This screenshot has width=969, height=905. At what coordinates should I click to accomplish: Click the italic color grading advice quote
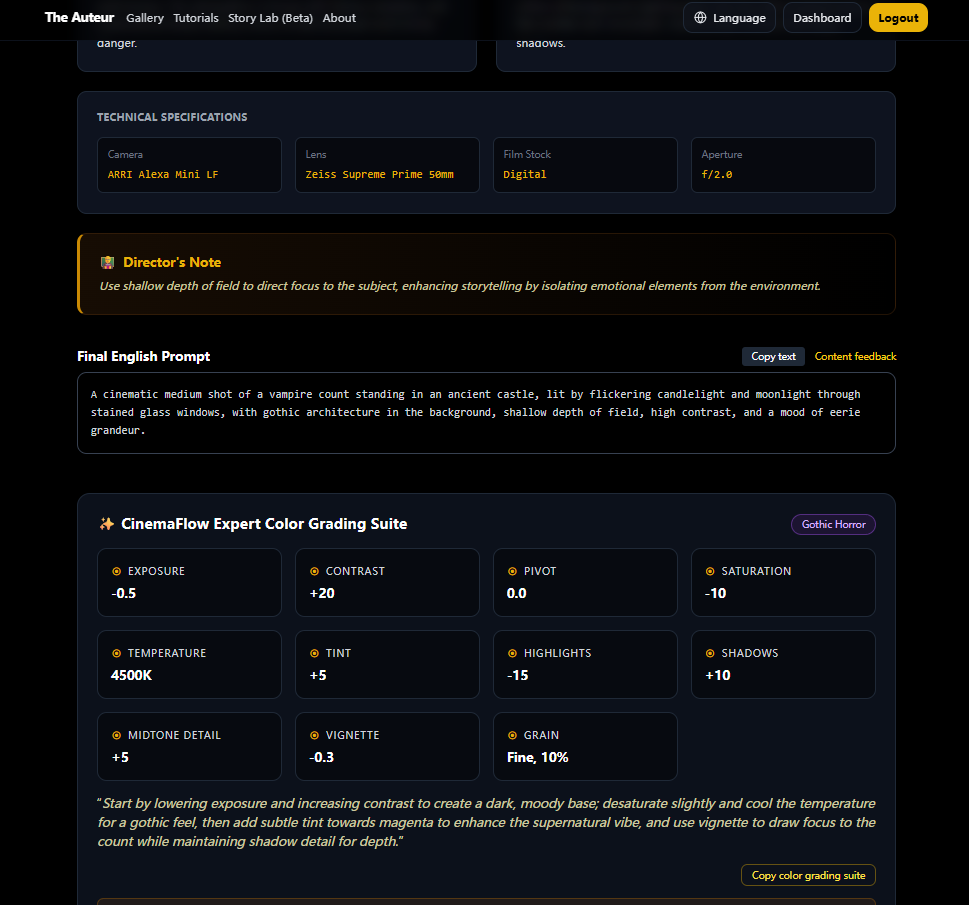pyautogui.click(x=486, y=822)
